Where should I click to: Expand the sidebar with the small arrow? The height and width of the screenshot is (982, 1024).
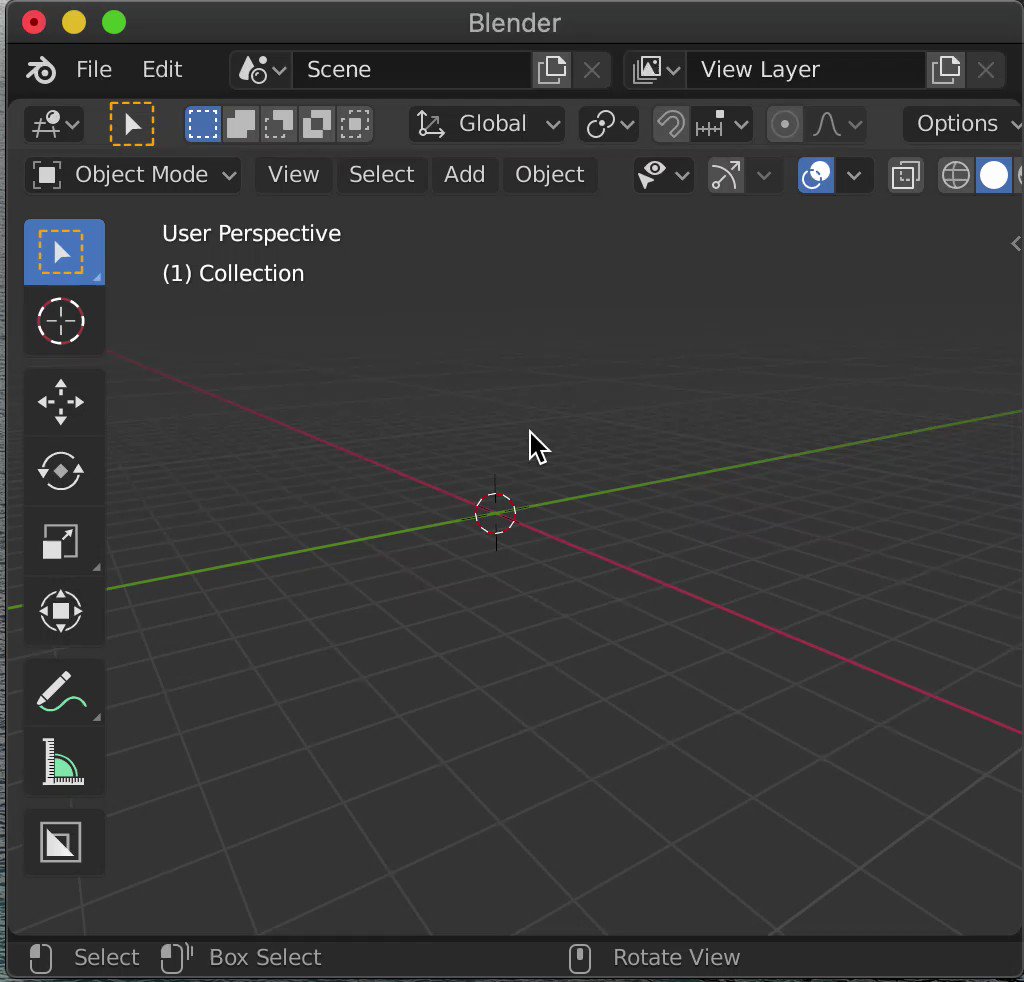point(1015,244)
